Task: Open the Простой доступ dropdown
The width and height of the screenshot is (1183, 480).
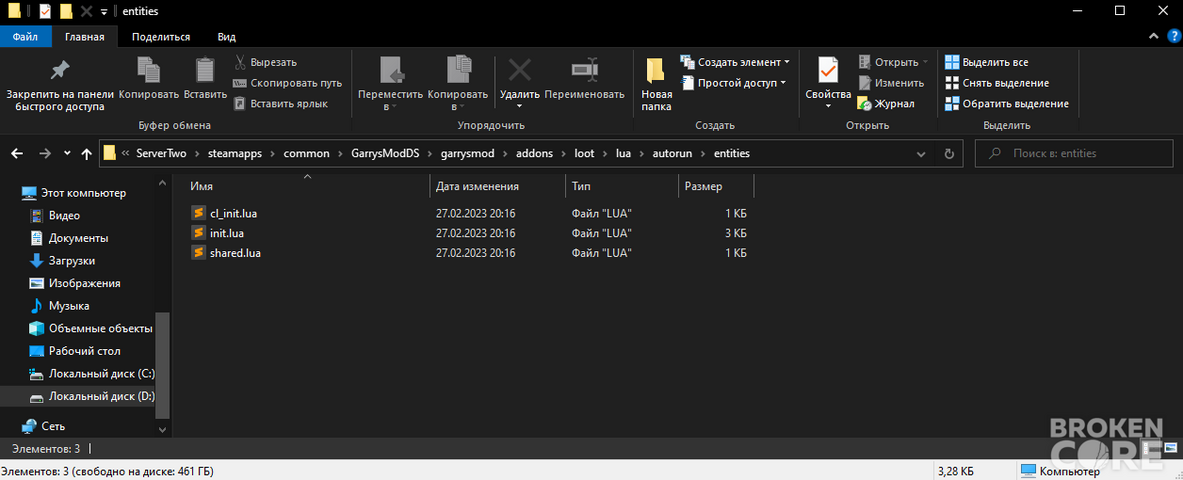Action: [733, 83]
